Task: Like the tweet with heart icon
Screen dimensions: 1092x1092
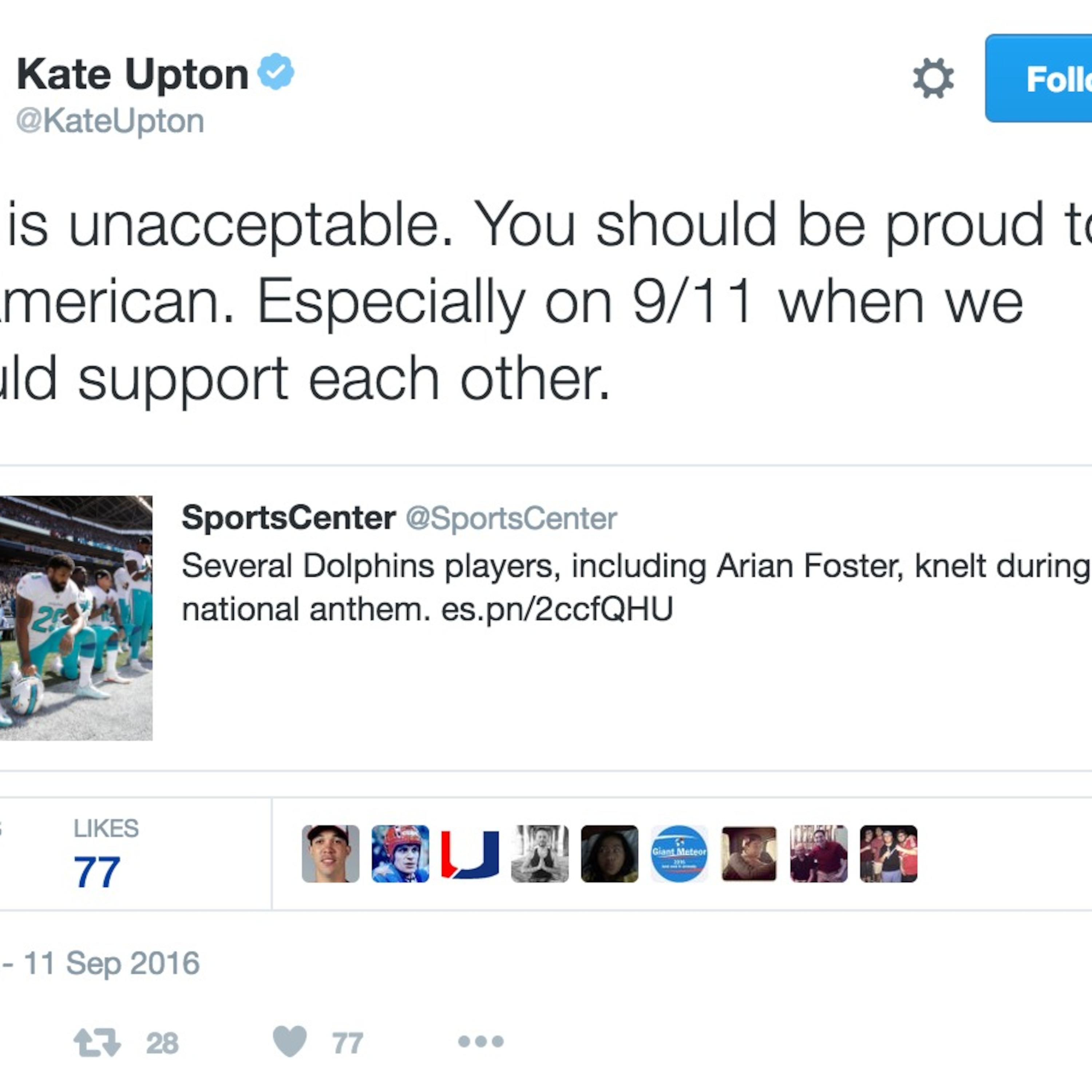Action: point(290,1041)
